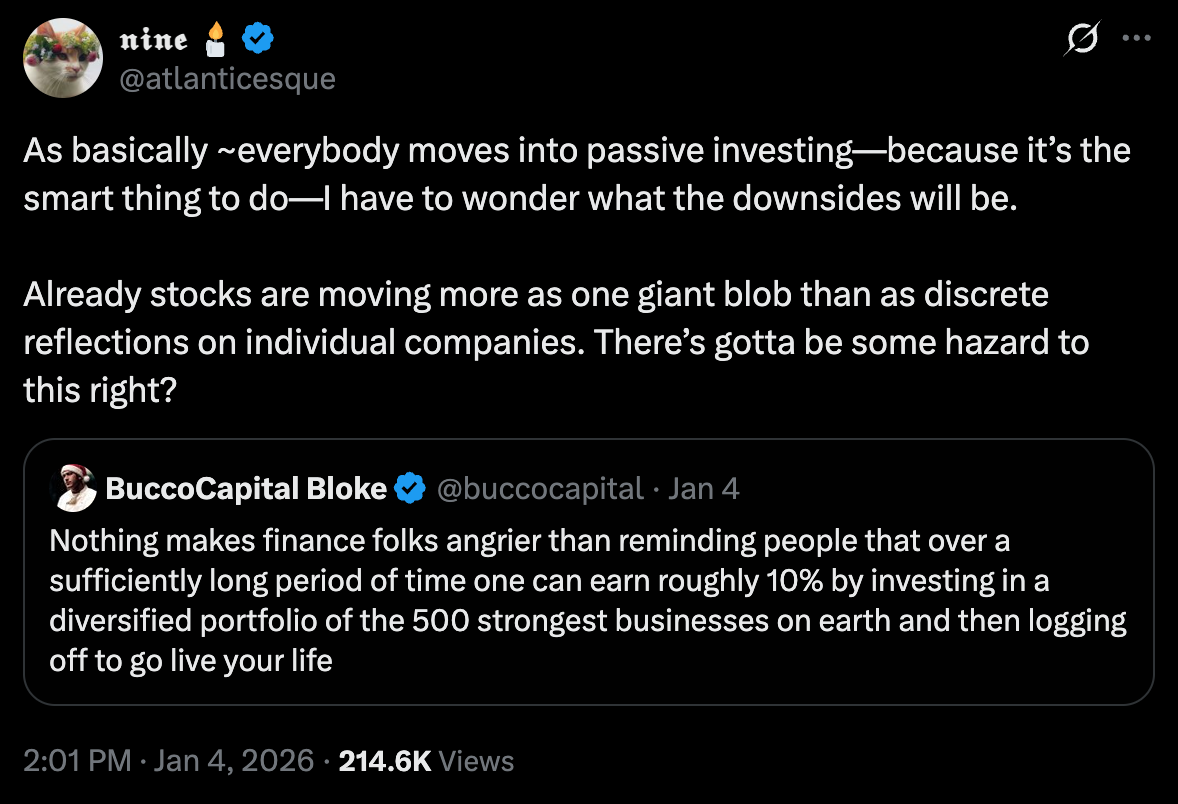Open nine's cat profile picture
Viewport: 1178px width, 804px height.
[63, 58]
